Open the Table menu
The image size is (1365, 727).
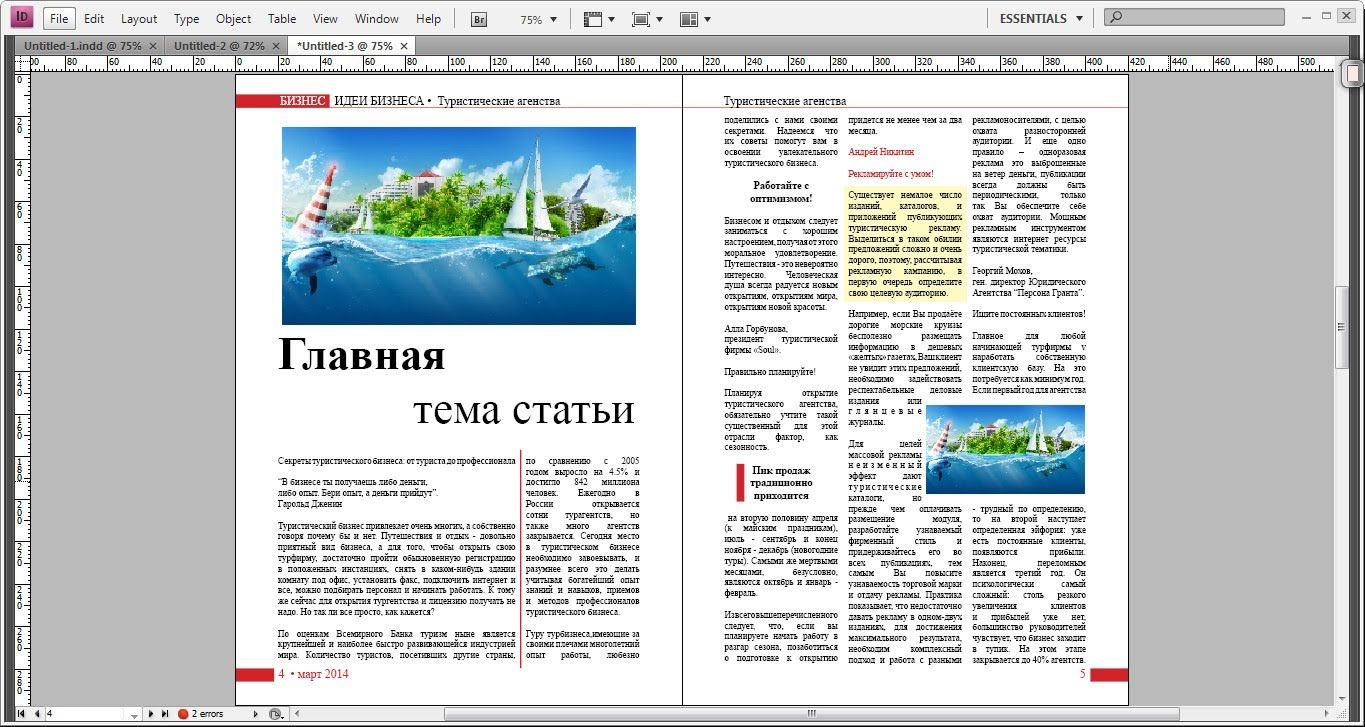[282, 19]
